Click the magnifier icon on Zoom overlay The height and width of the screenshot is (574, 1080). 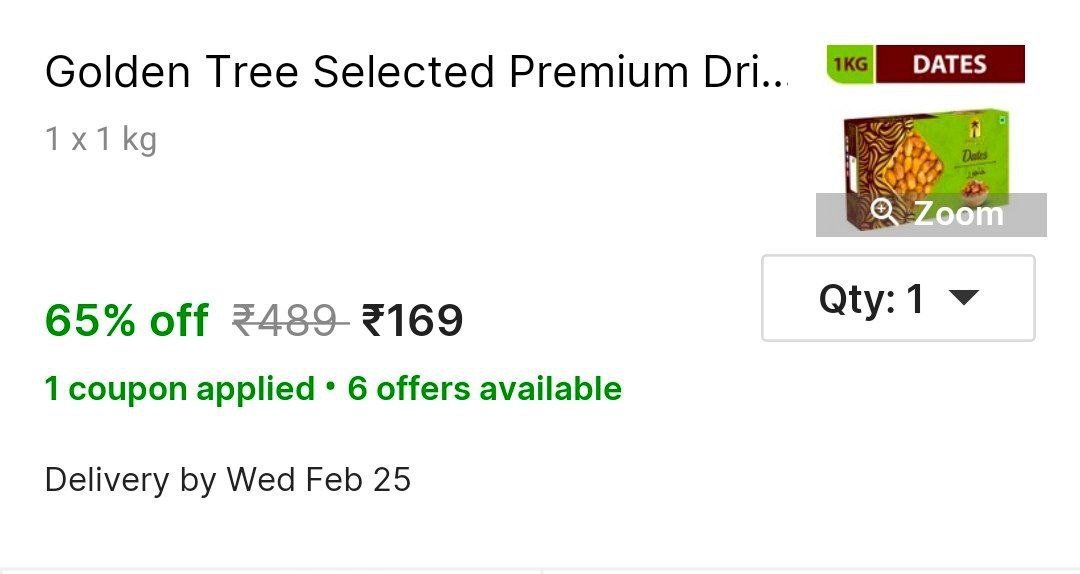882,212
